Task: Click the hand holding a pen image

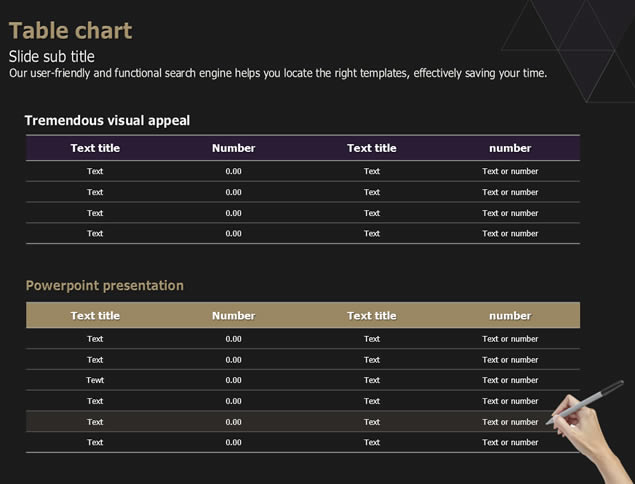Action: coord(592,425)
